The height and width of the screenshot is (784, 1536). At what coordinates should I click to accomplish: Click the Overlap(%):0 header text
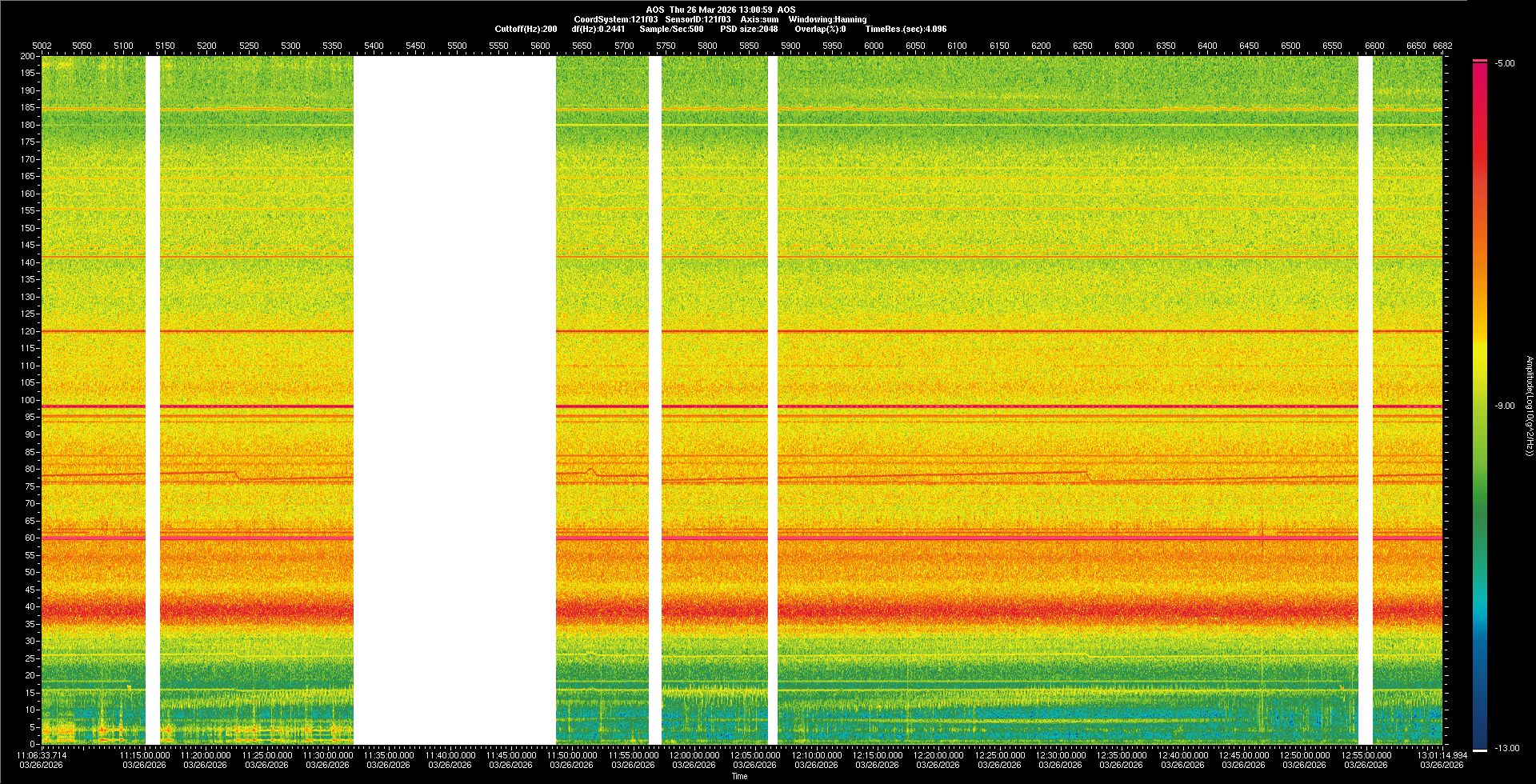pyautogui.click(x=820, y=29)
